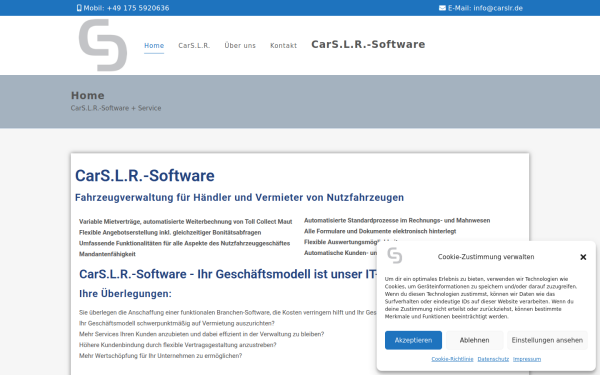Image resolution: width=600 pixels, height=375 pixels.
Task: Open the Cookie-Richtlinie link
Action: pos(452,359)
